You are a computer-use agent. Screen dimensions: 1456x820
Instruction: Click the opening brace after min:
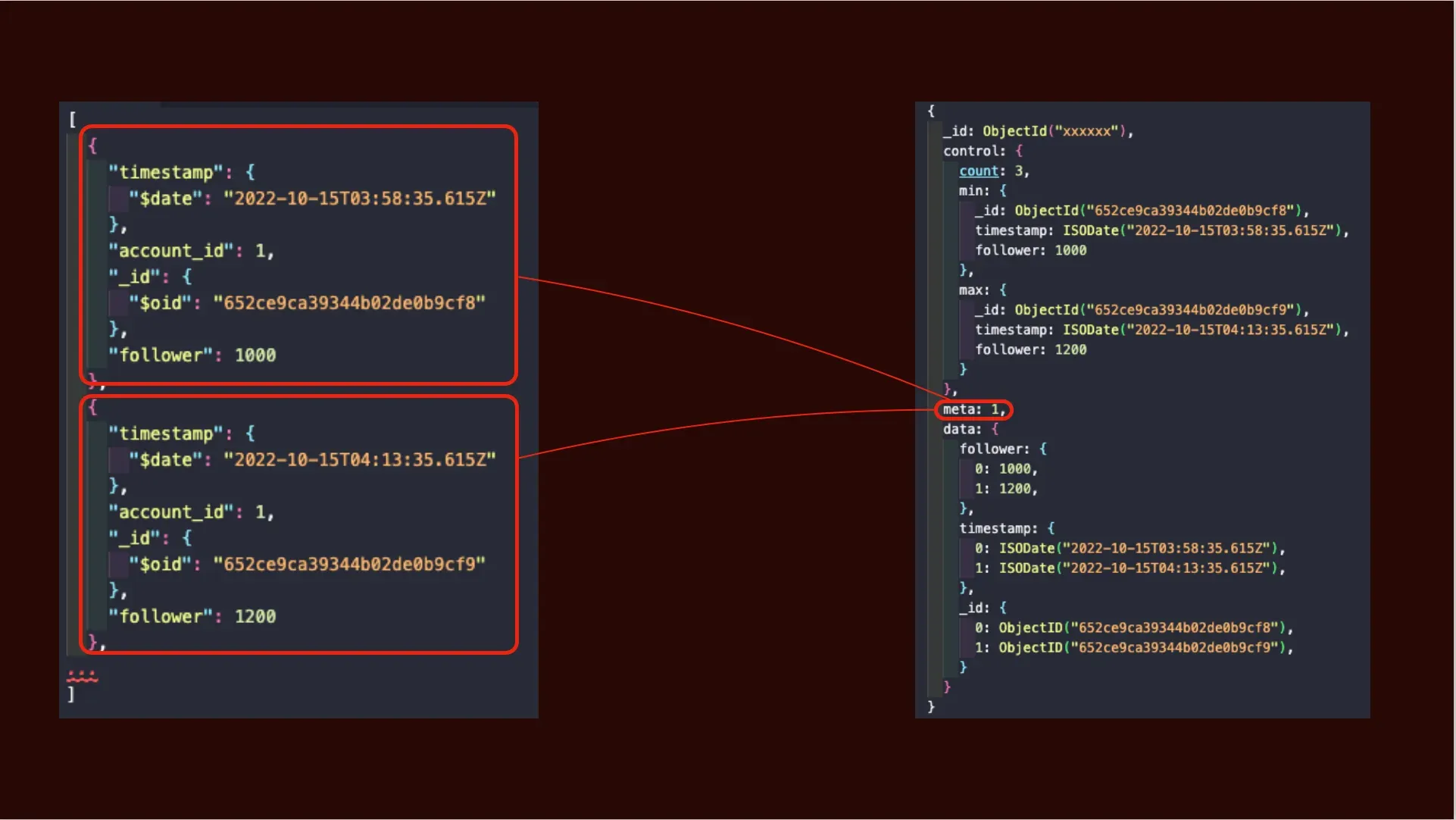tap(1002, 191)
